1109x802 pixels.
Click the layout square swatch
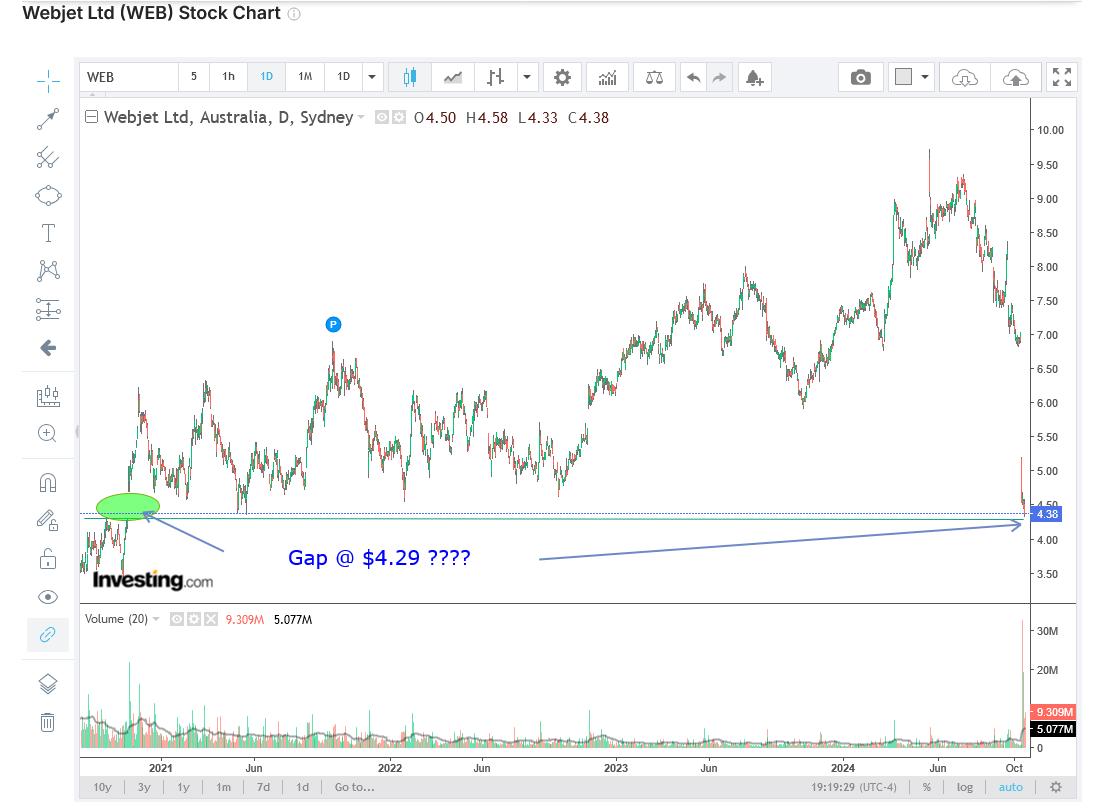tap(903, 76)
